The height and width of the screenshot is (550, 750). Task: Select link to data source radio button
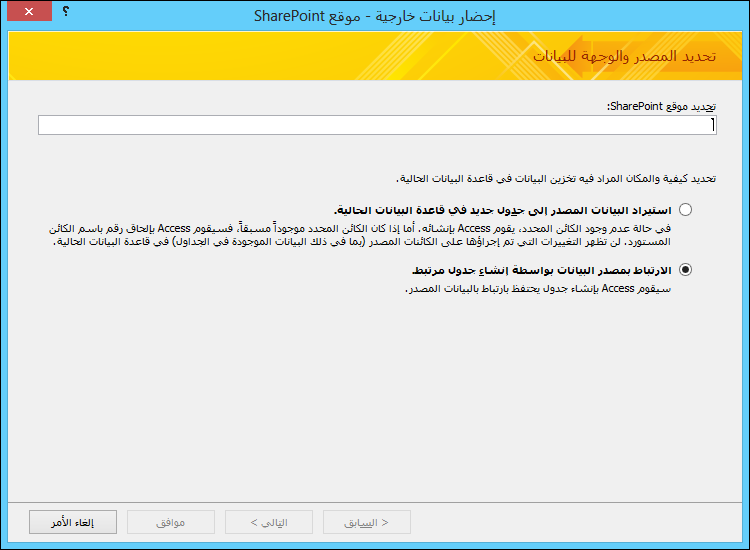click(685, 270)
